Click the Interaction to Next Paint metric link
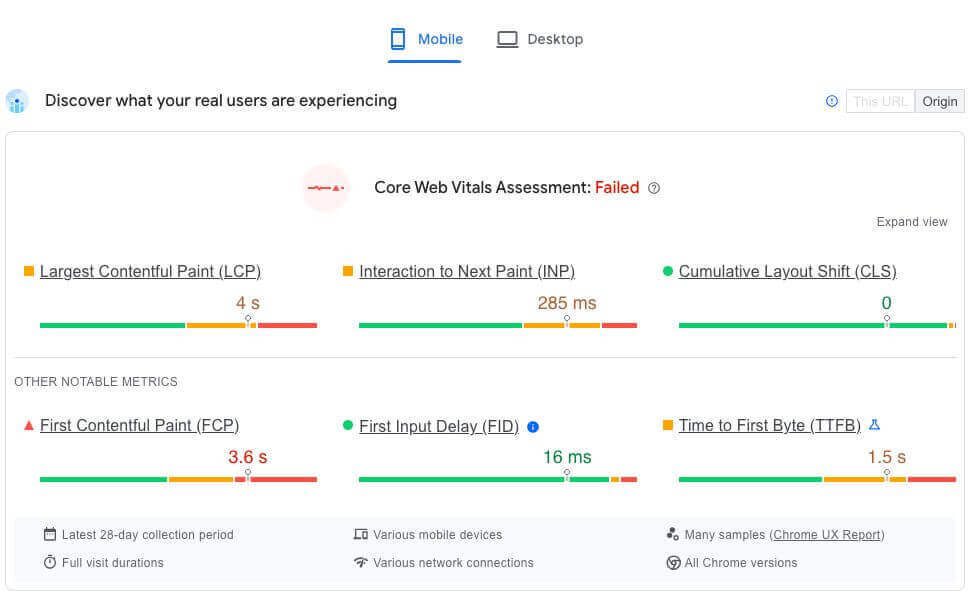The image size is (972, 591). tap(468, 271)
